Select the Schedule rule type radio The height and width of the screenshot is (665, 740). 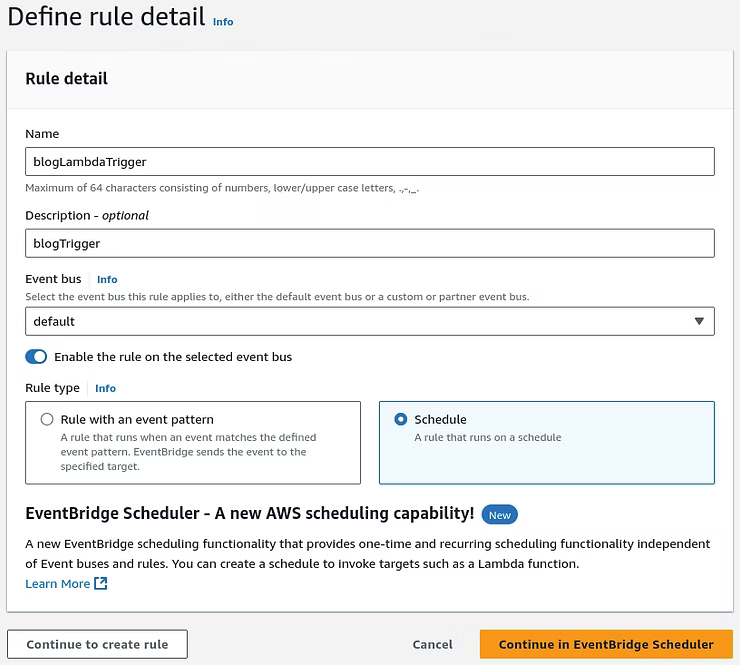point(400,419)
